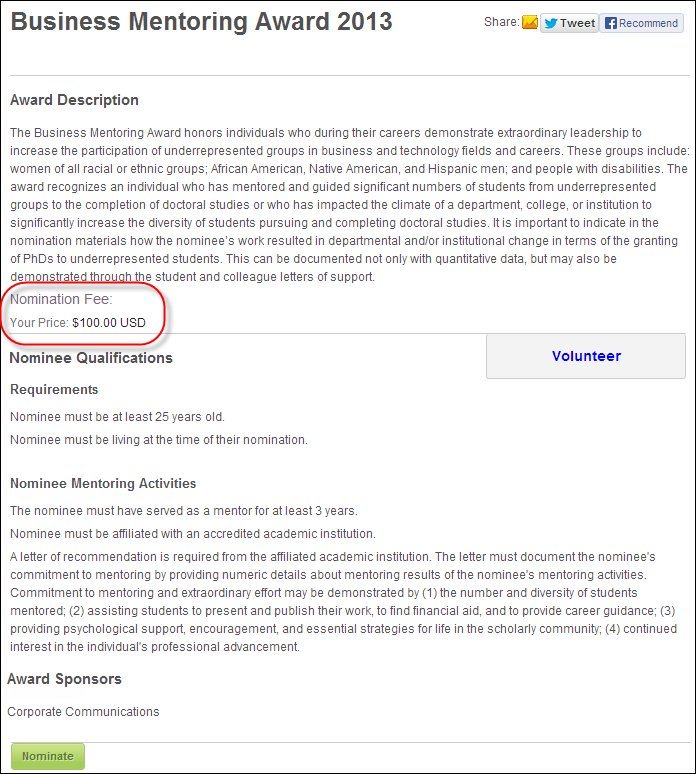Select the $100.00 USD price value
Image resolution: width=696 pixels, height=774 pixels.
[109, 323]
